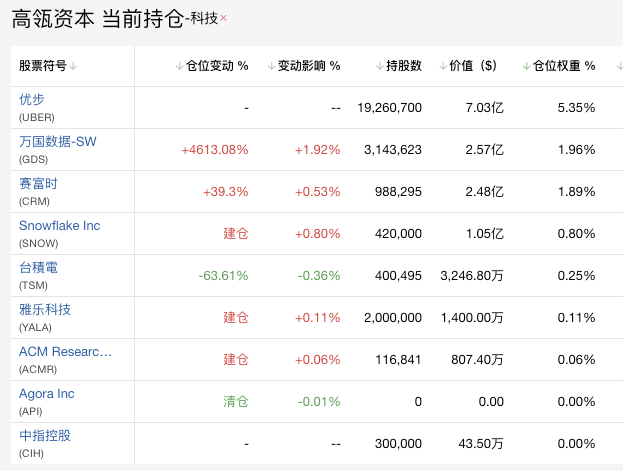Open the Snowflake Inc stock link
The height and width of the screenshot is (471, 623).
(60, 226)
